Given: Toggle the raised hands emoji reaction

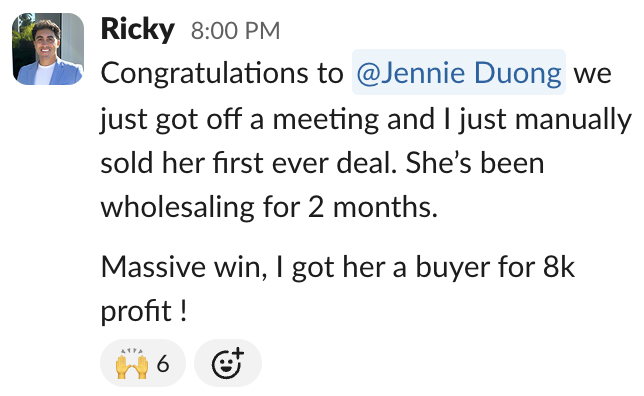Looking at the screenshot, I should (x=143, y=363).
